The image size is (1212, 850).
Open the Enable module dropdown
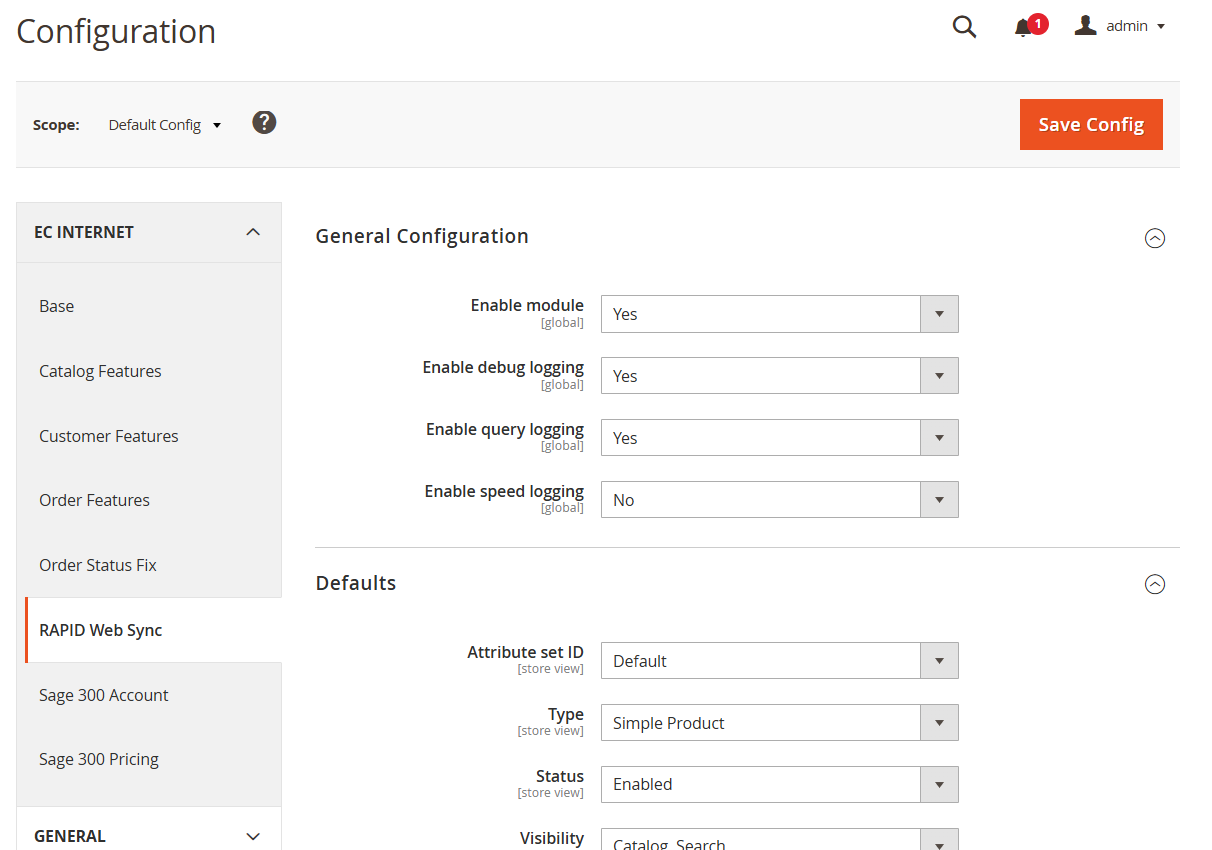[x=779, y=314]
